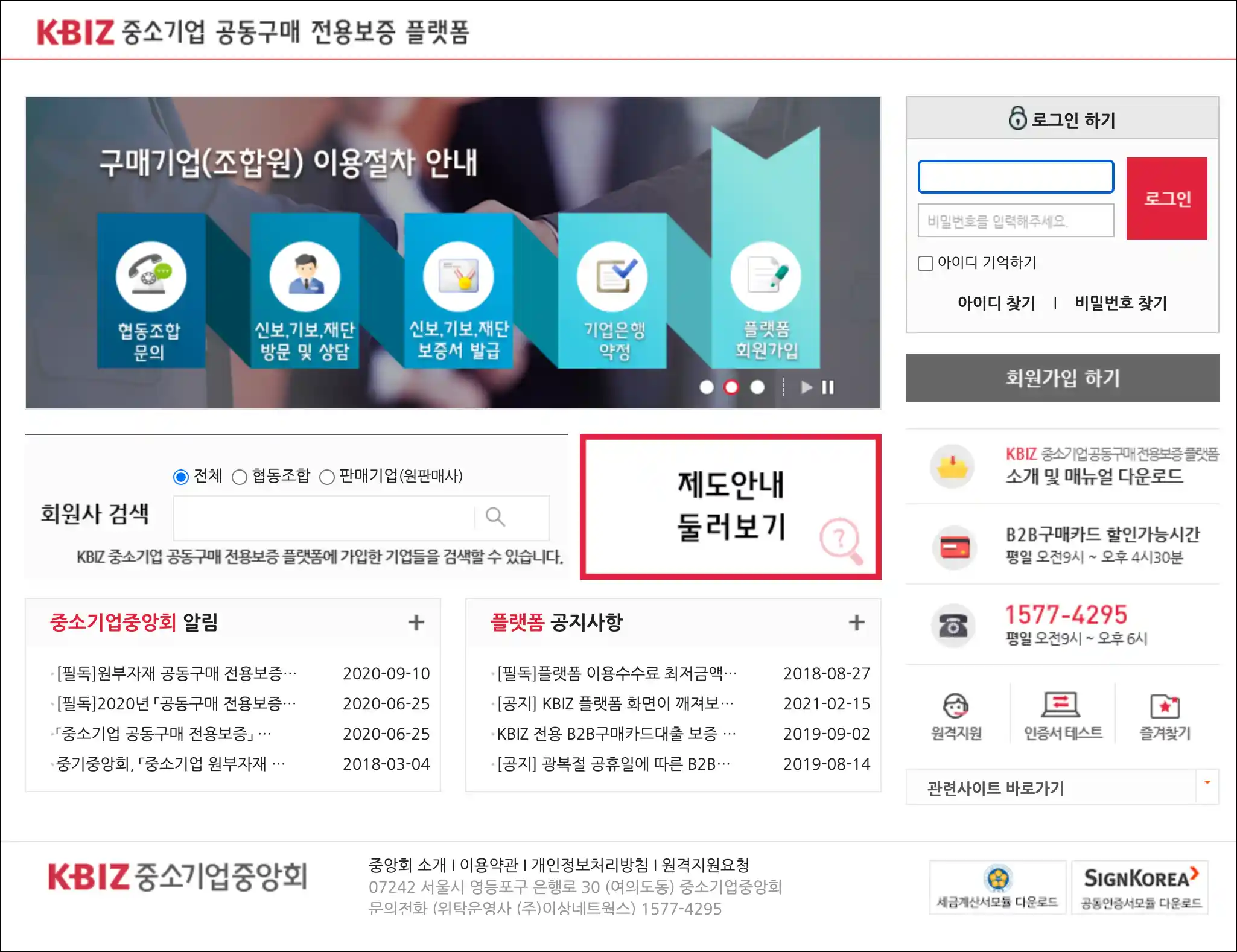Open notice [공지] 광복절 공휴일에 따른 B2B
The width and height of the screenshot is (1237, 952).
(x=614, y=764)
